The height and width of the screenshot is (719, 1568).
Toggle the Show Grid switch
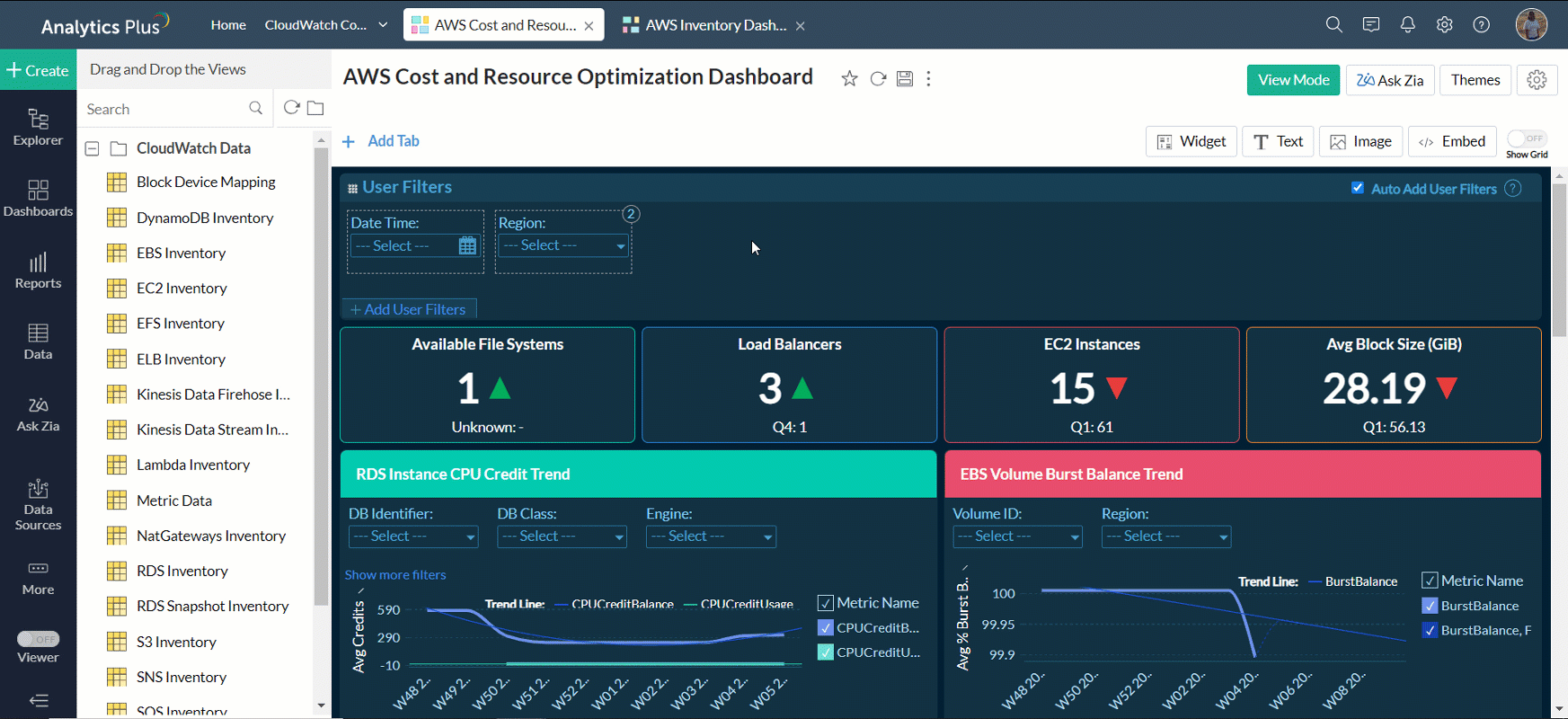point(1527,138)
